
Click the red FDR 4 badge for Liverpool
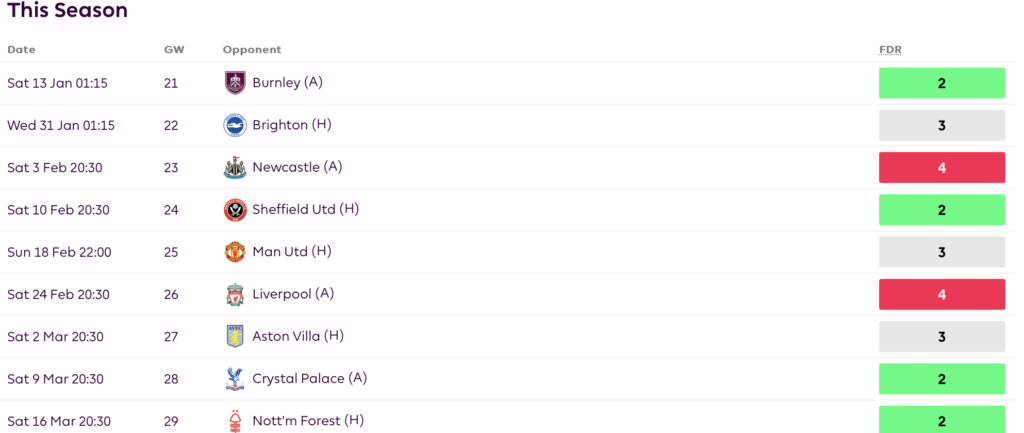(x=941, y=295)
